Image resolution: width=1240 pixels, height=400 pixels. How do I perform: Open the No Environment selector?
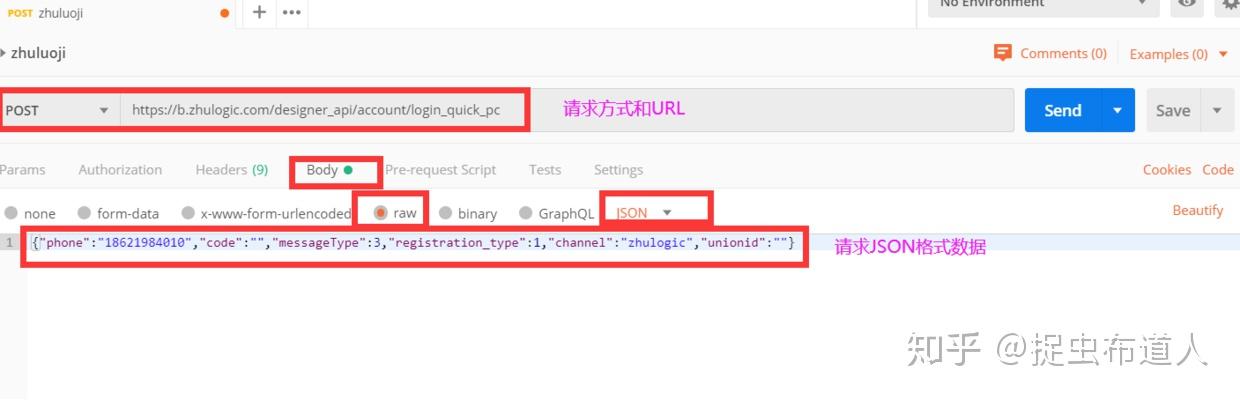[x=1043, y=4]
